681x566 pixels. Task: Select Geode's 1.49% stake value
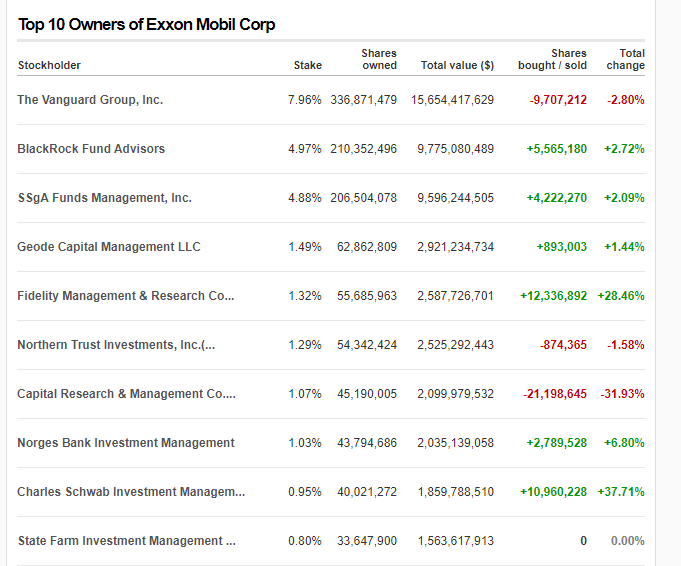coord(305,247)
